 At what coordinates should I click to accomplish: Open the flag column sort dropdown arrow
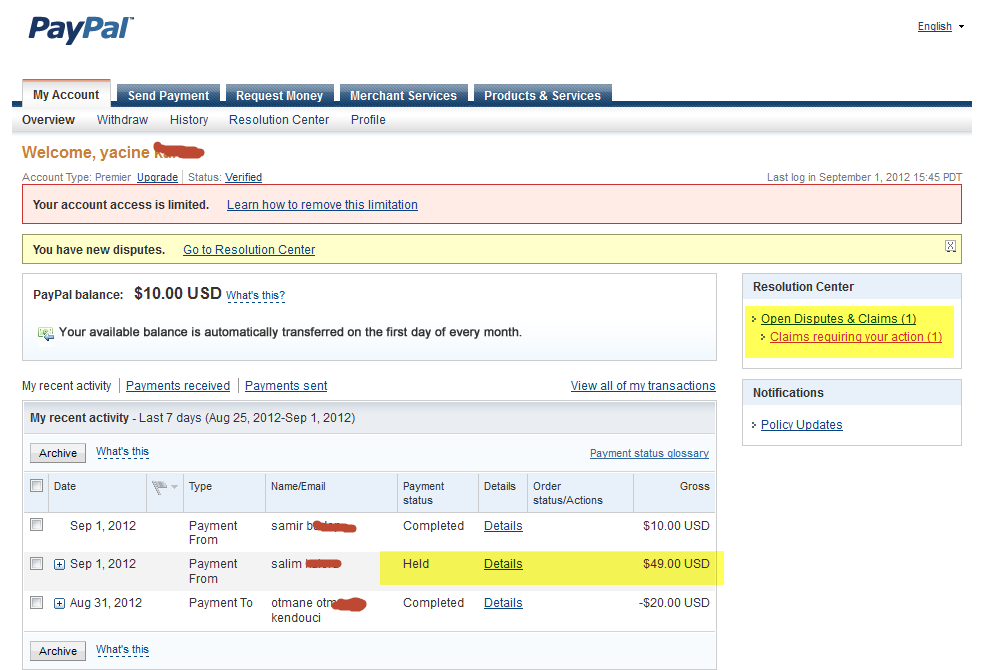tap(174, 487)
